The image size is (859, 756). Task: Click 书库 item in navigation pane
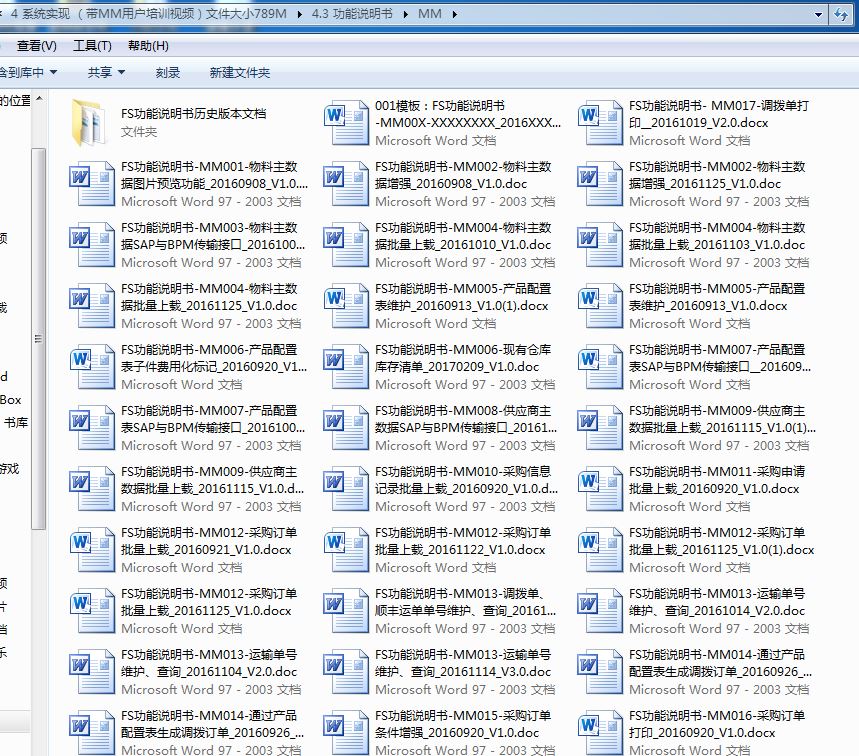15,422
